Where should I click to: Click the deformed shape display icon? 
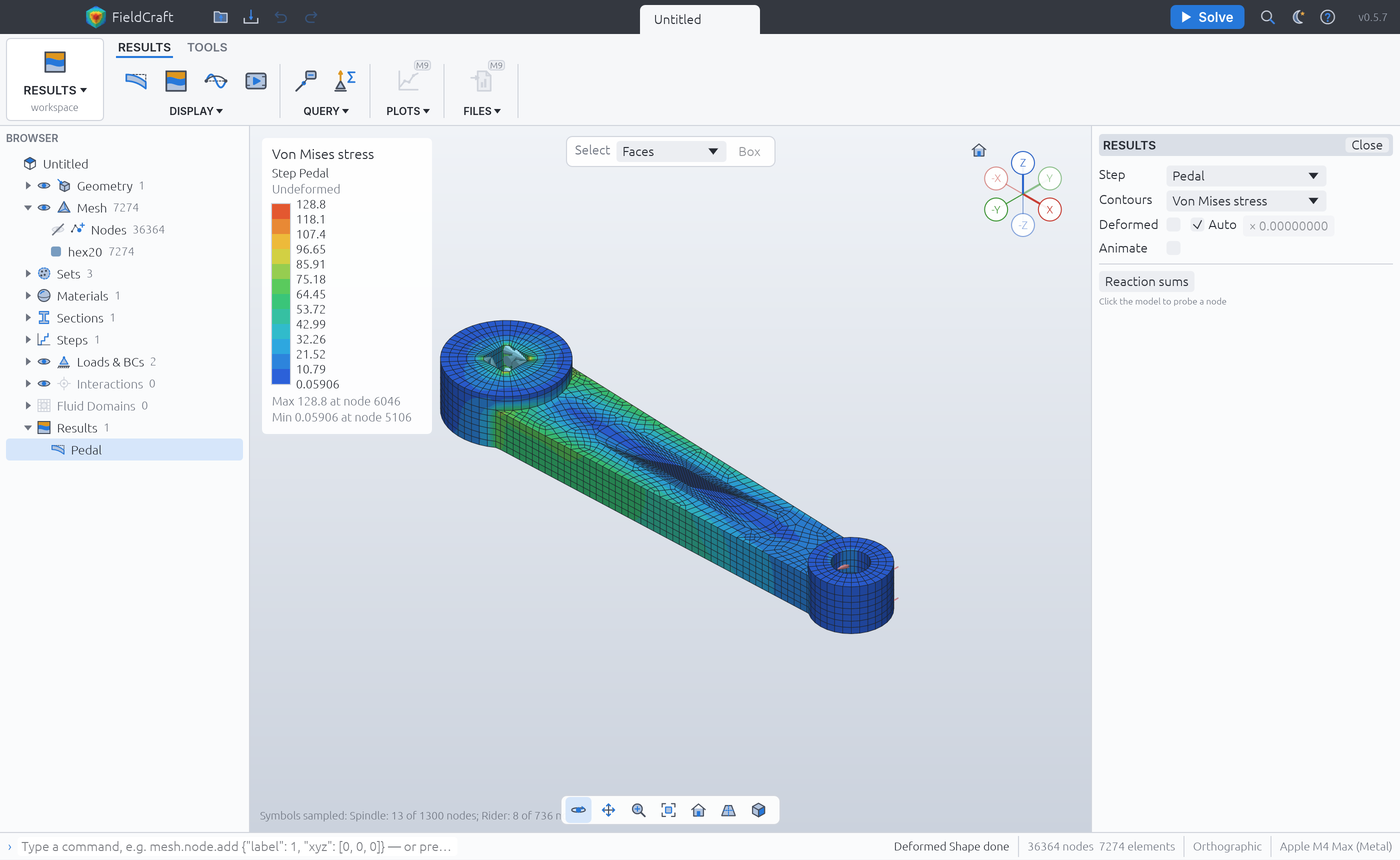(x=136, y=81)
